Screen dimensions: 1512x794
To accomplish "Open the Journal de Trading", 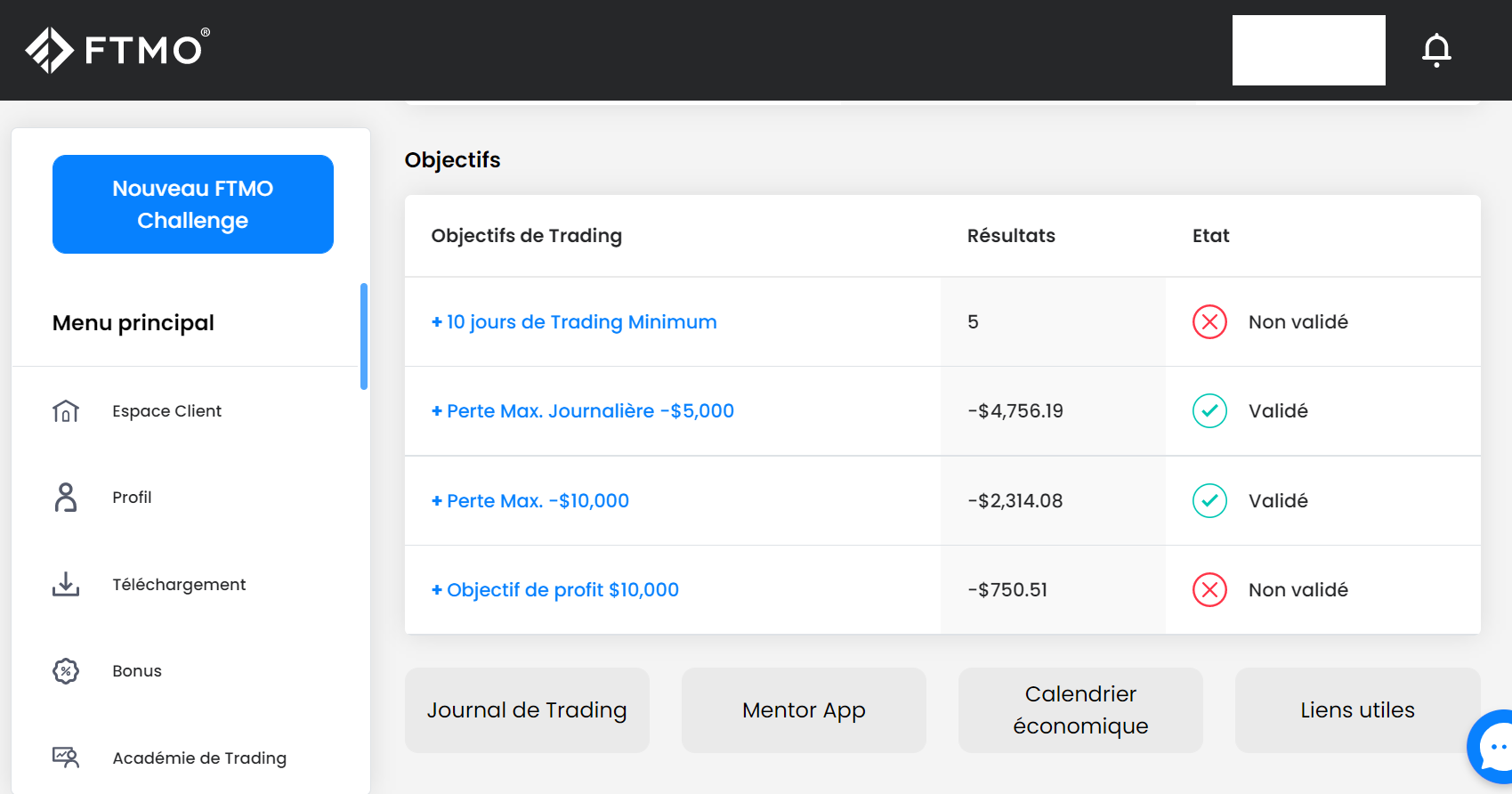I will [527, 710].
